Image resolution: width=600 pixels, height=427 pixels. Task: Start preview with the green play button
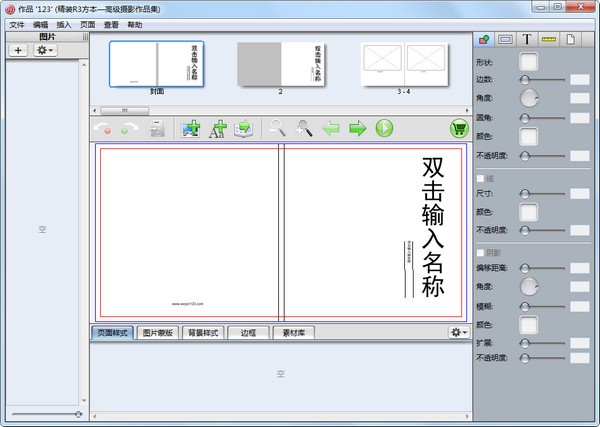tap(384, 128)
